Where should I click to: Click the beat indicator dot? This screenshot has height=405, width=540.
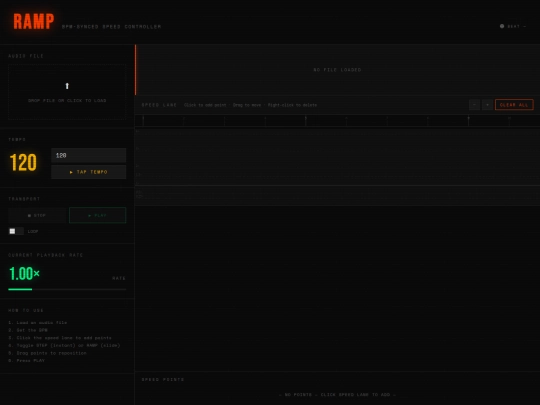coord(502,26)
